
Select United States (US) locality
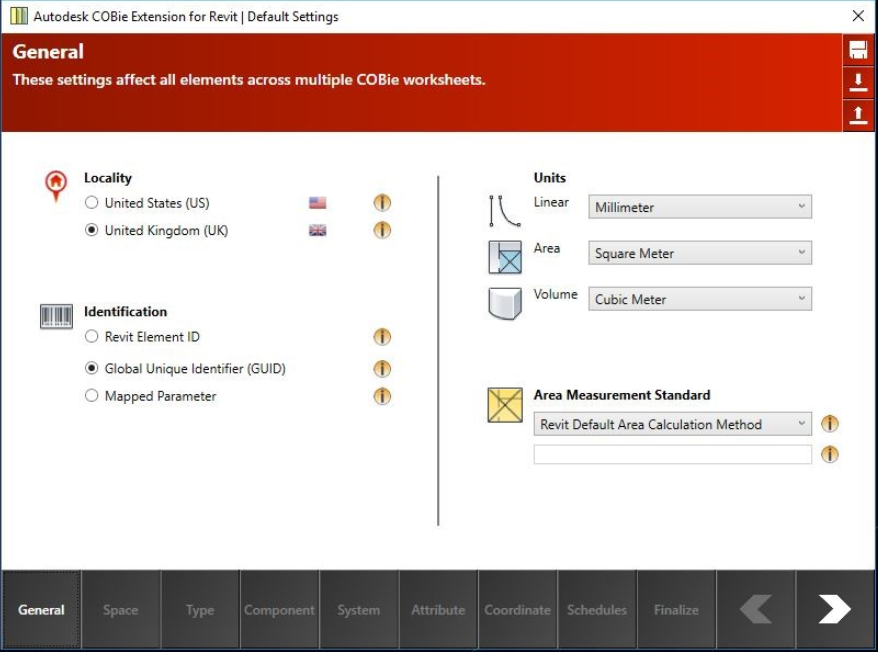pos(93,203)
